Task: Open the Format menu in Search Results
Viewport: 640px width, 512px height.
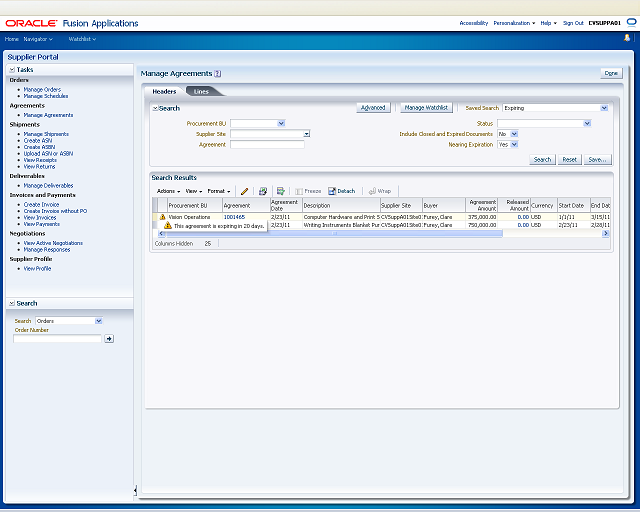Action: (219, 191)
